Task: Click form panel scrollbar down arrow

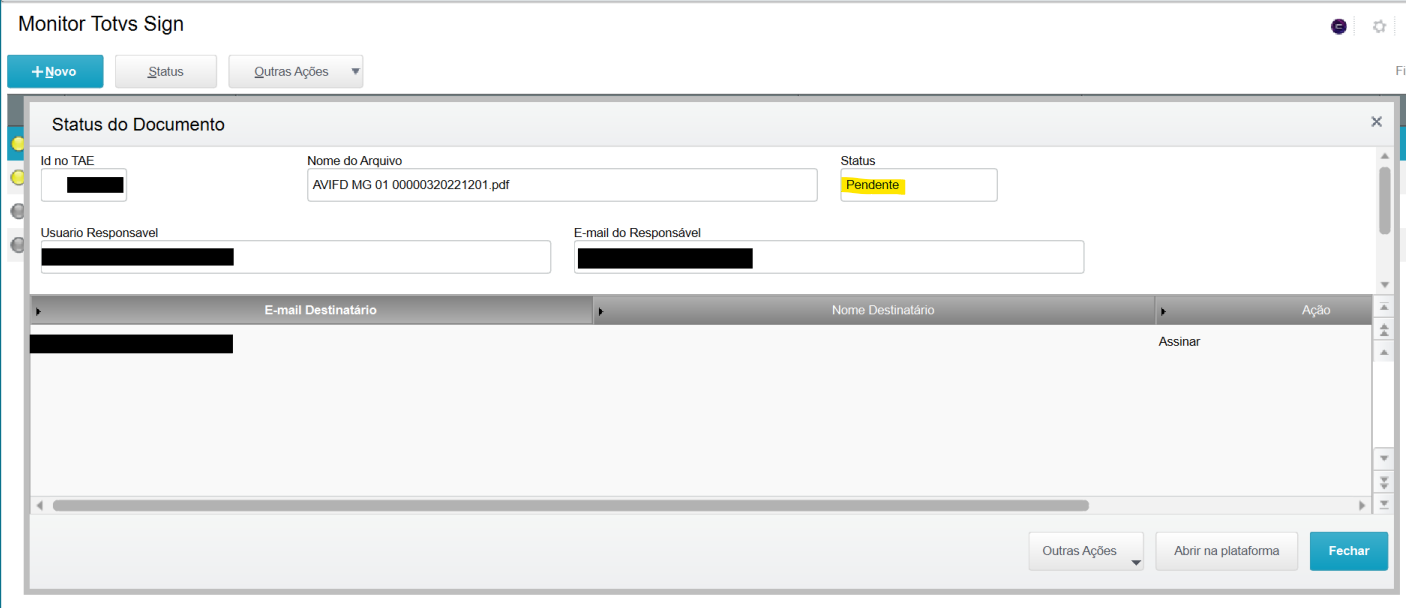Action: point(1385,285)
